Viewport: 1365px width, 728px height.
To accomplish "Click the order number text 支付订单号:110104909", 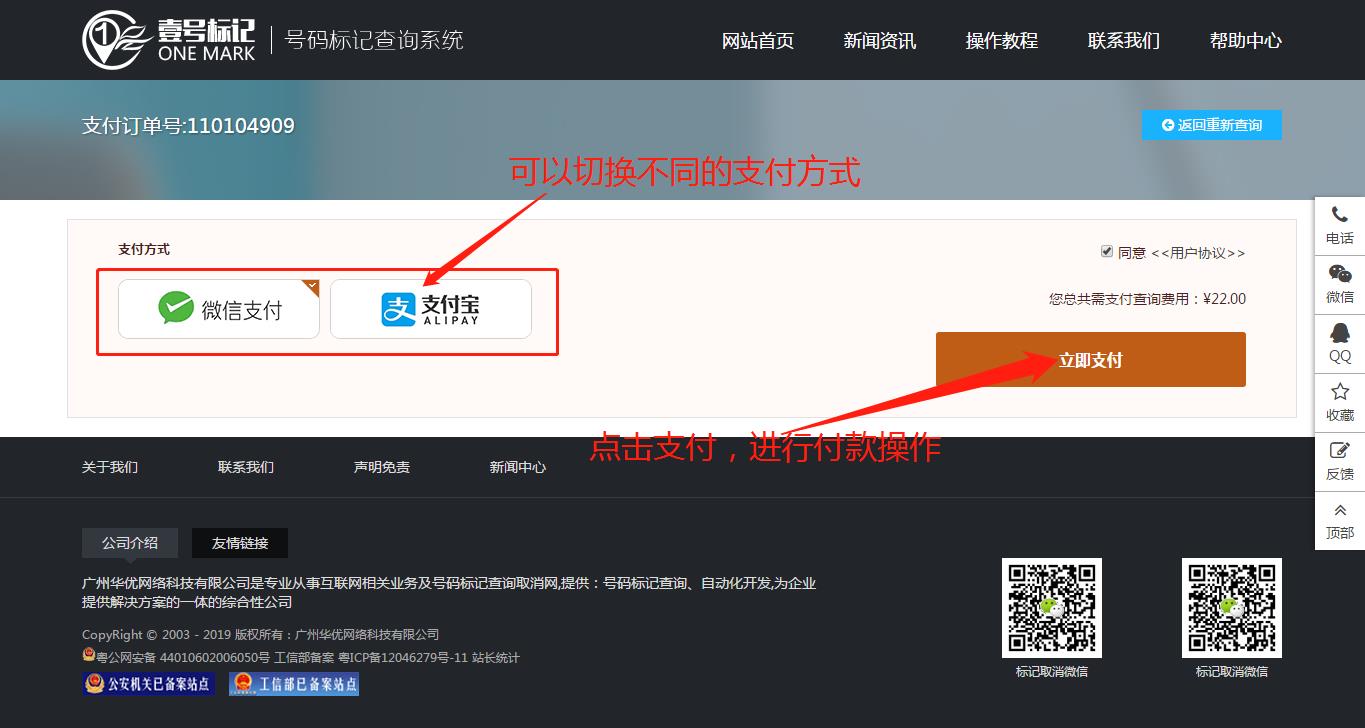I will click(188, 126).
